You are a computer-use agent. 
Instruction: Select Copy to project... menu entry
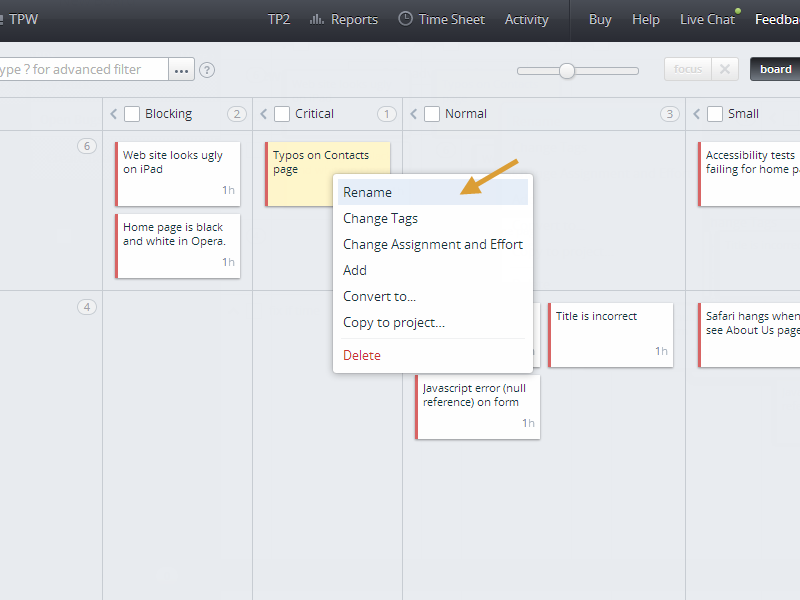433,322
